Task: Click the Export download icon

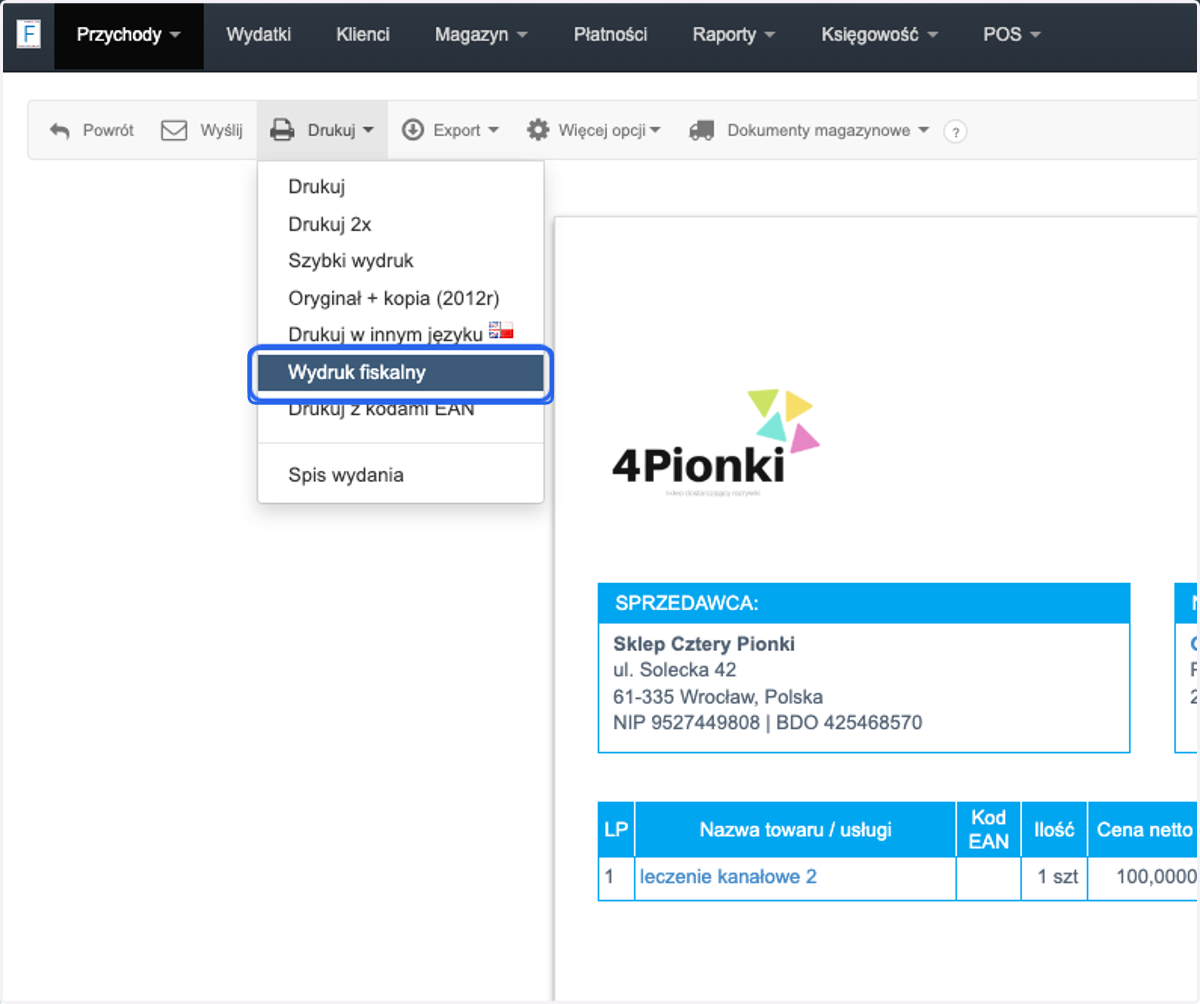Action: pos(413,130)
